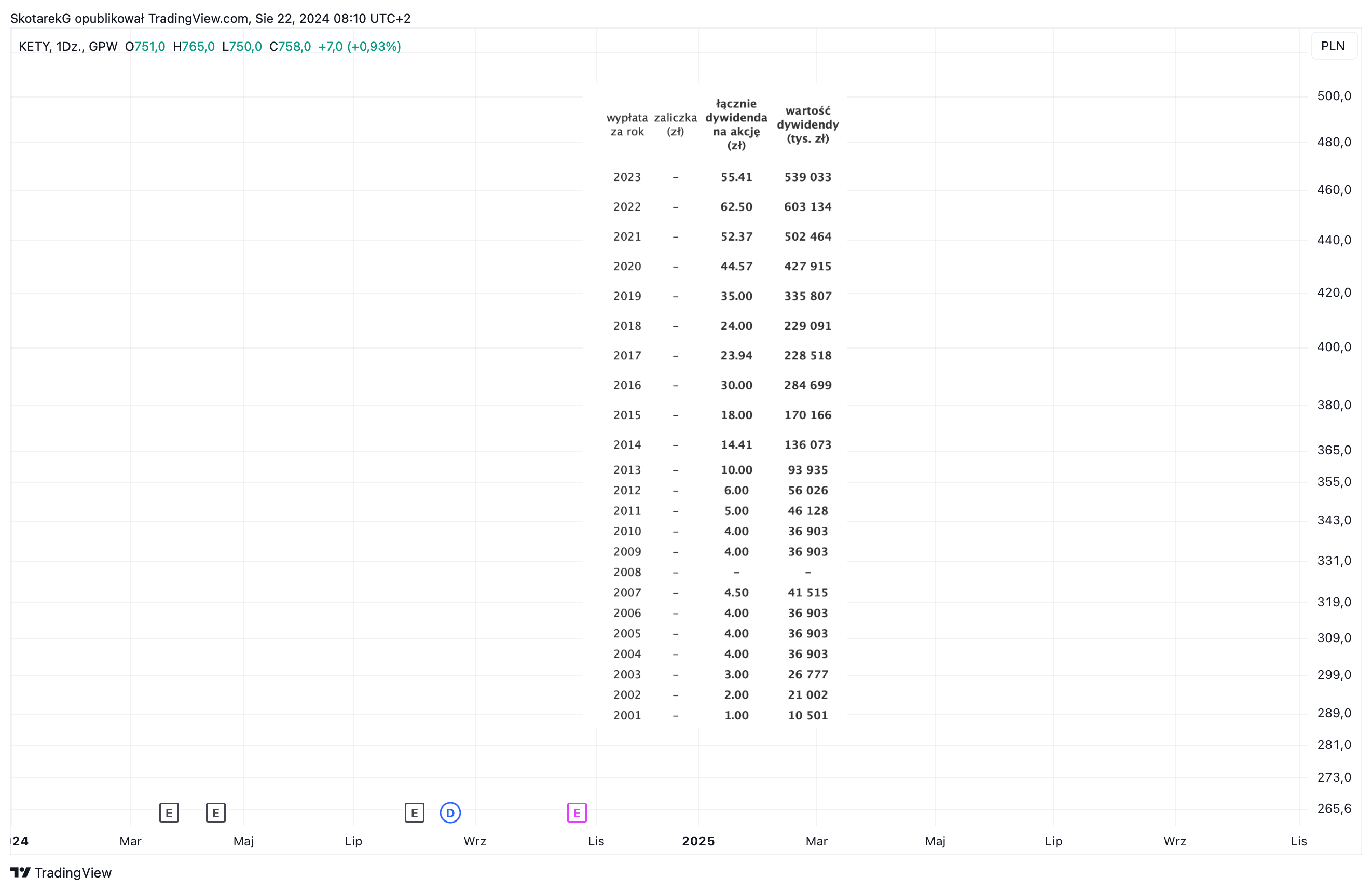Click the opening price O751,0 value

pos(145,47)
